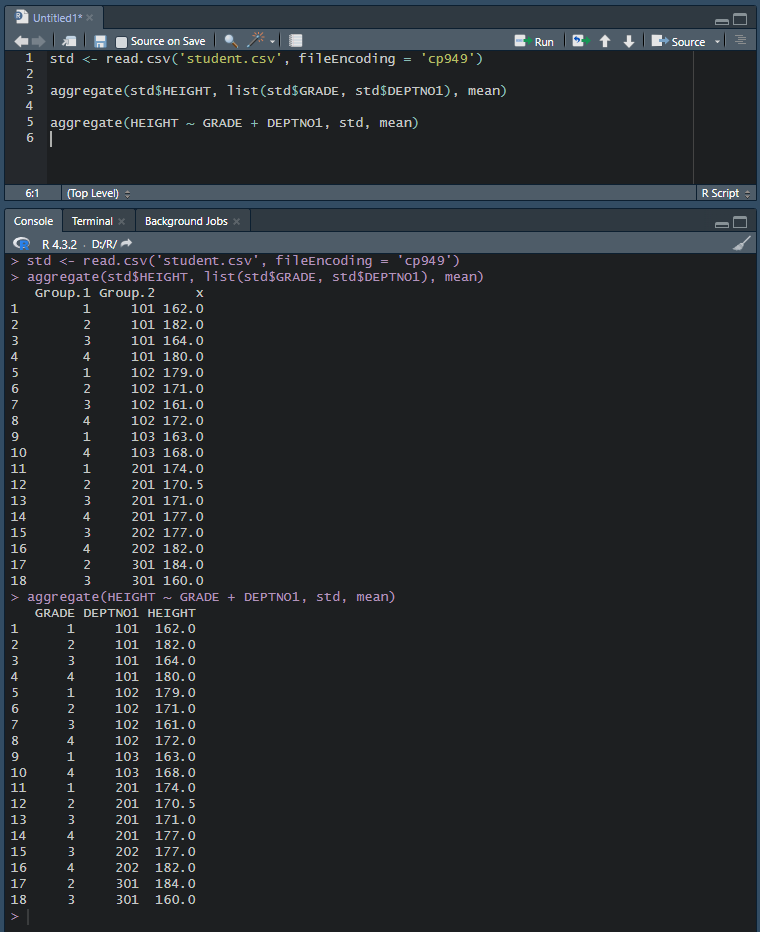Click Group.1 column header in console

click(x=62, y=293)
